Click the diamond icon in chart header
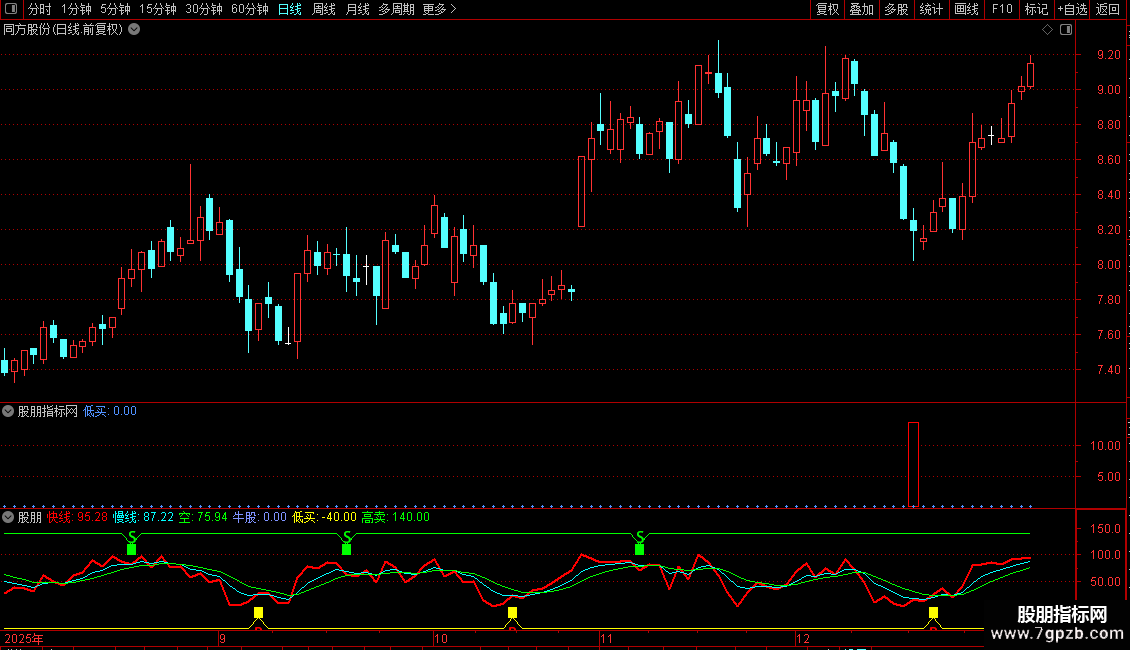The width and height of the screenshot is (1130, 650). [x=1048, y=30]
